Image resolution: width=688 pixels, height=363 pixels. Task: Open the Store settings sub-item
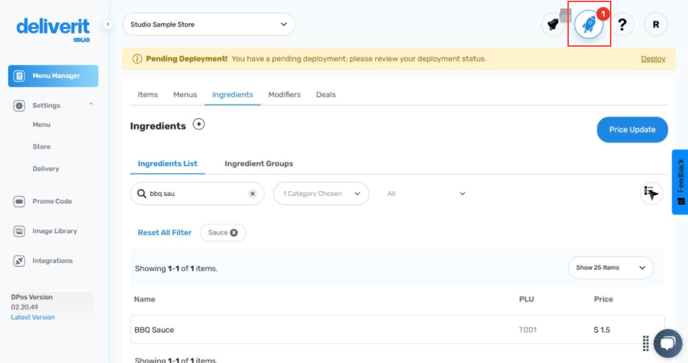tap(41, 147)
